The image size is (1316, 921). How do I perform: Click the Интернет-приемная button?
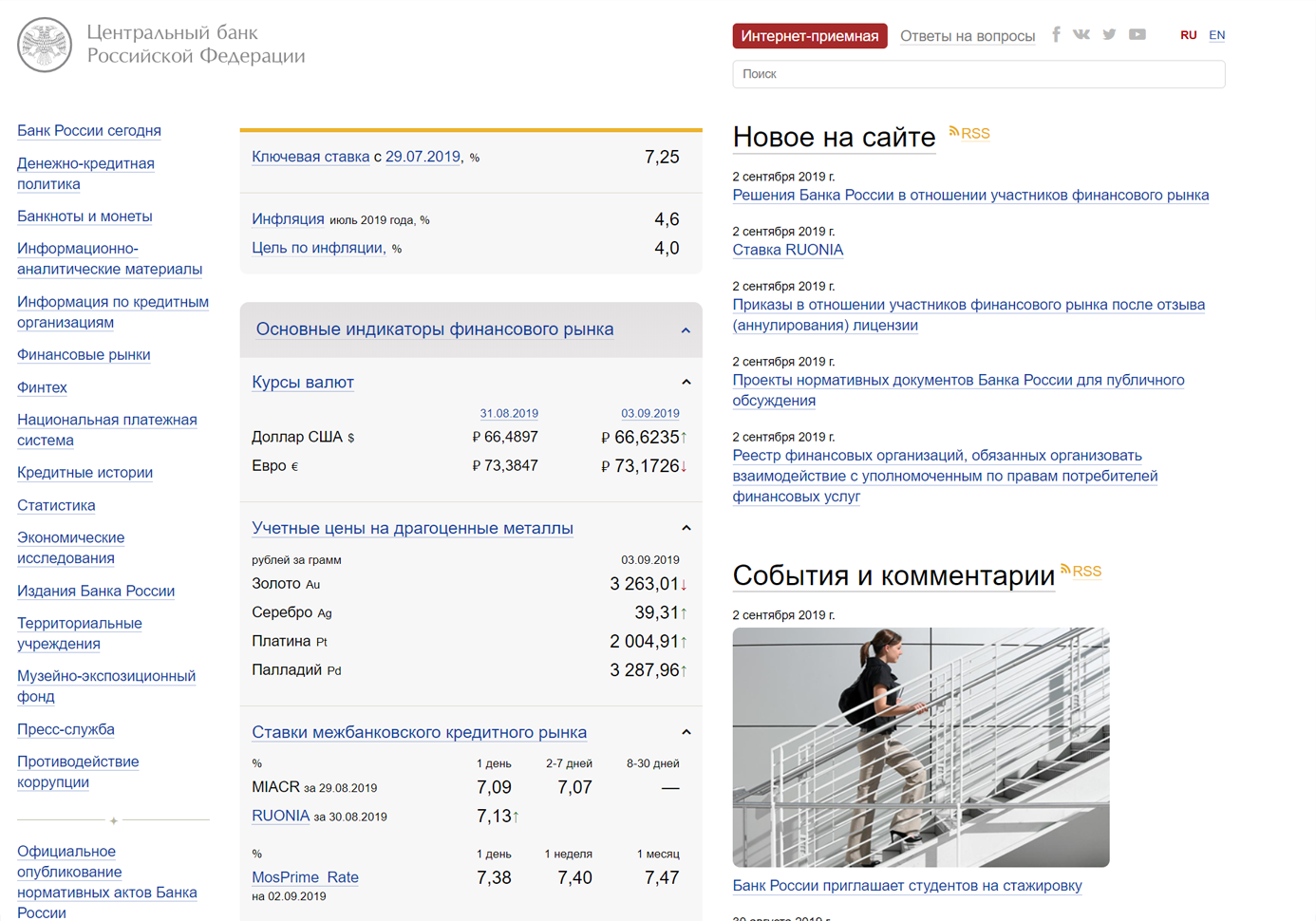(809, 36)
